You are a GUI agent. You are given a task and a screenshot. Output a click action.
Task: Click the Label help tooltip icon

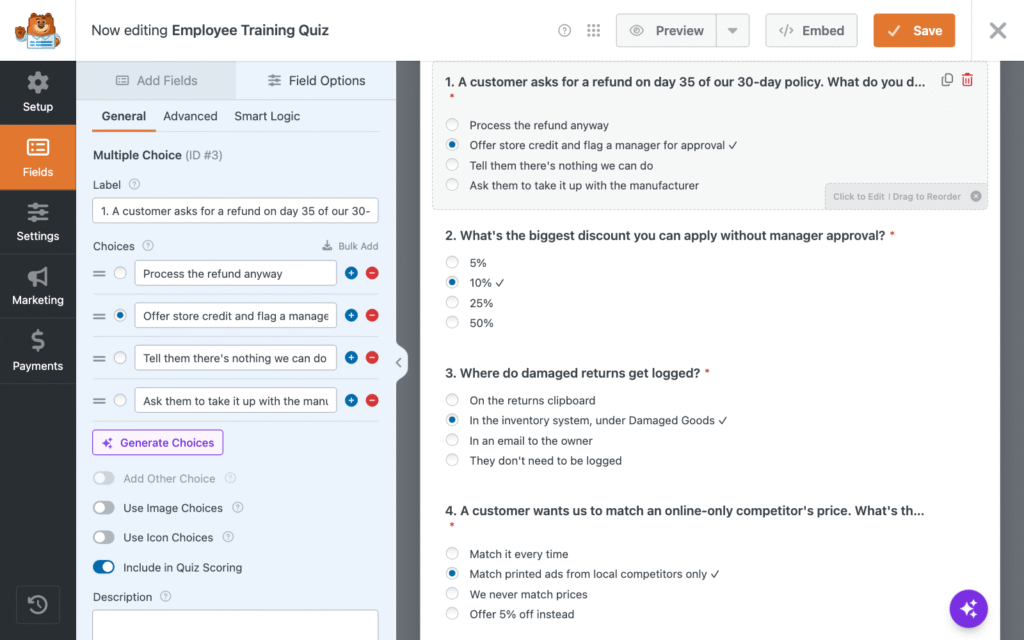tap(135, 184)
